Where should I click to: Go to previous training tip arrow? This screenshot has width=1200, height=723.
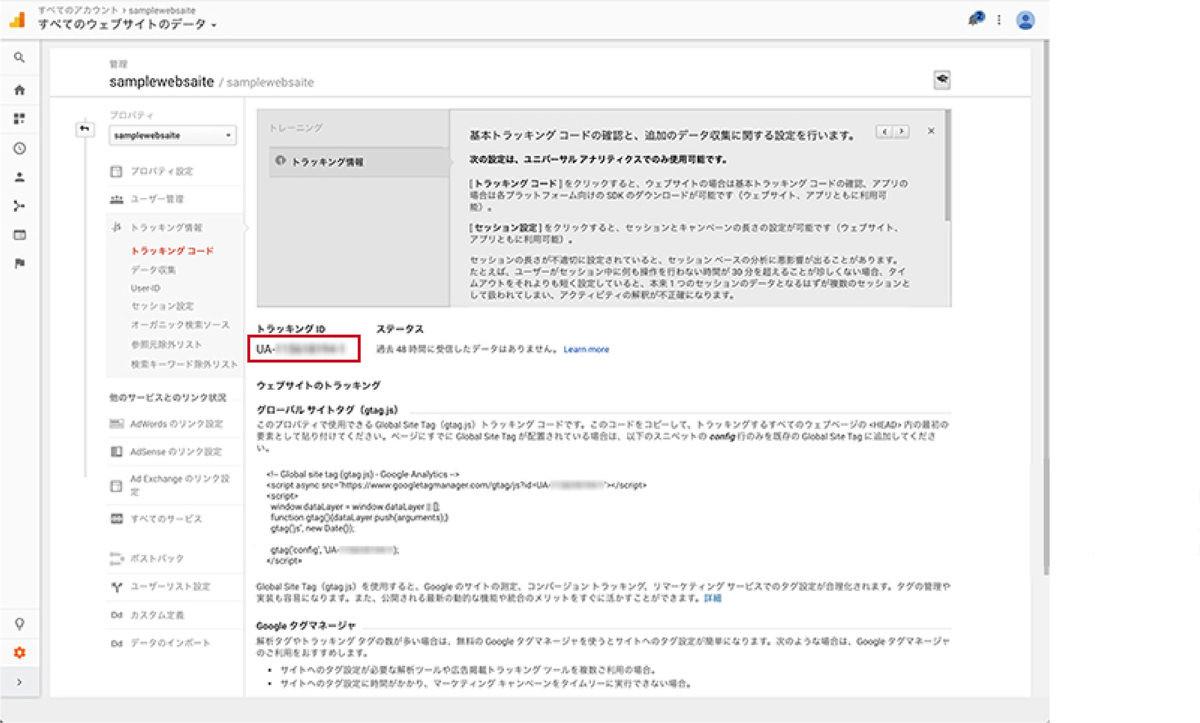coord(885,131)
